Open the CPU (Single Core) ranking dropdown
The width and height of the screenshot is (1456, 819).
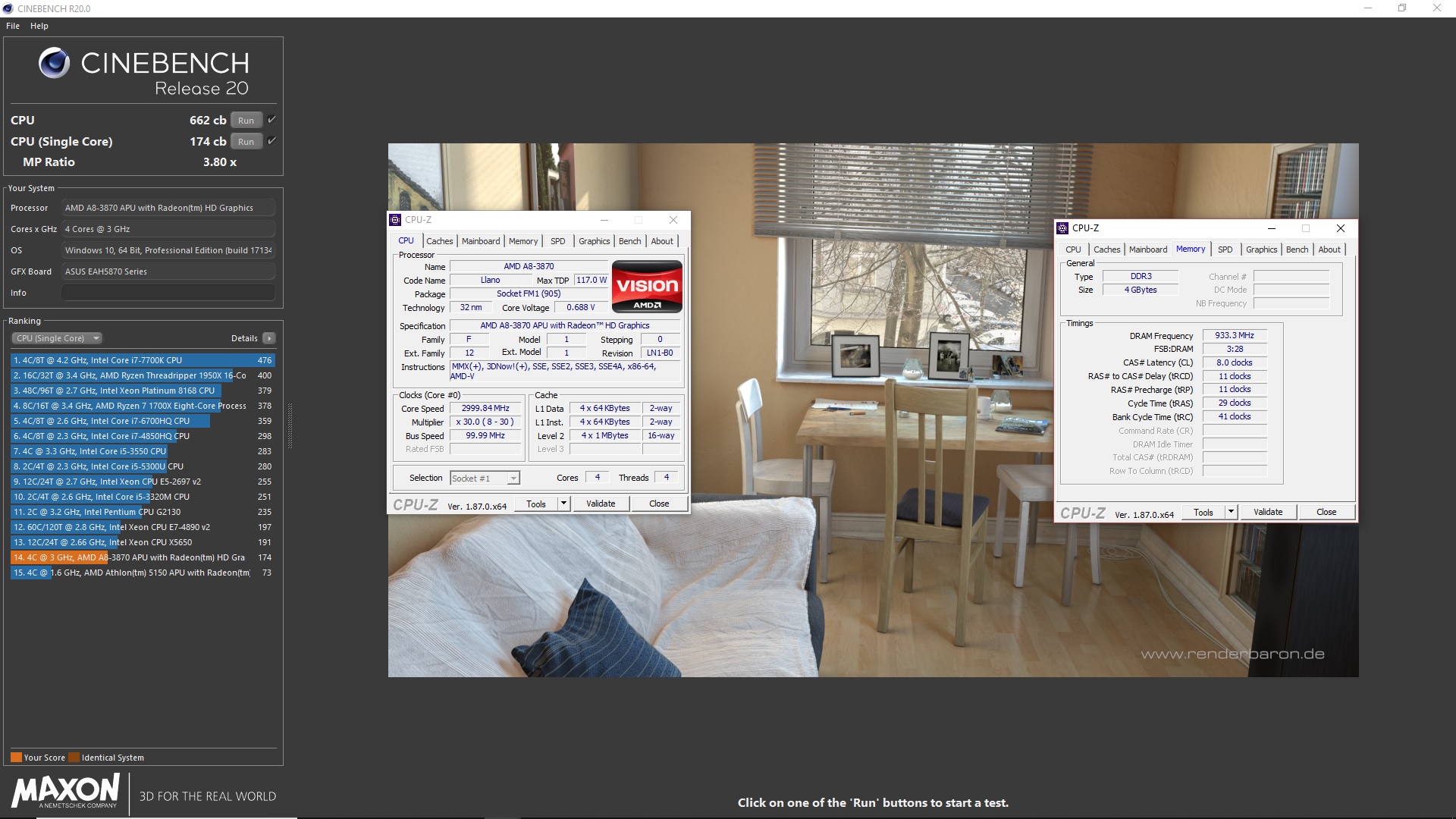(57, 338)
